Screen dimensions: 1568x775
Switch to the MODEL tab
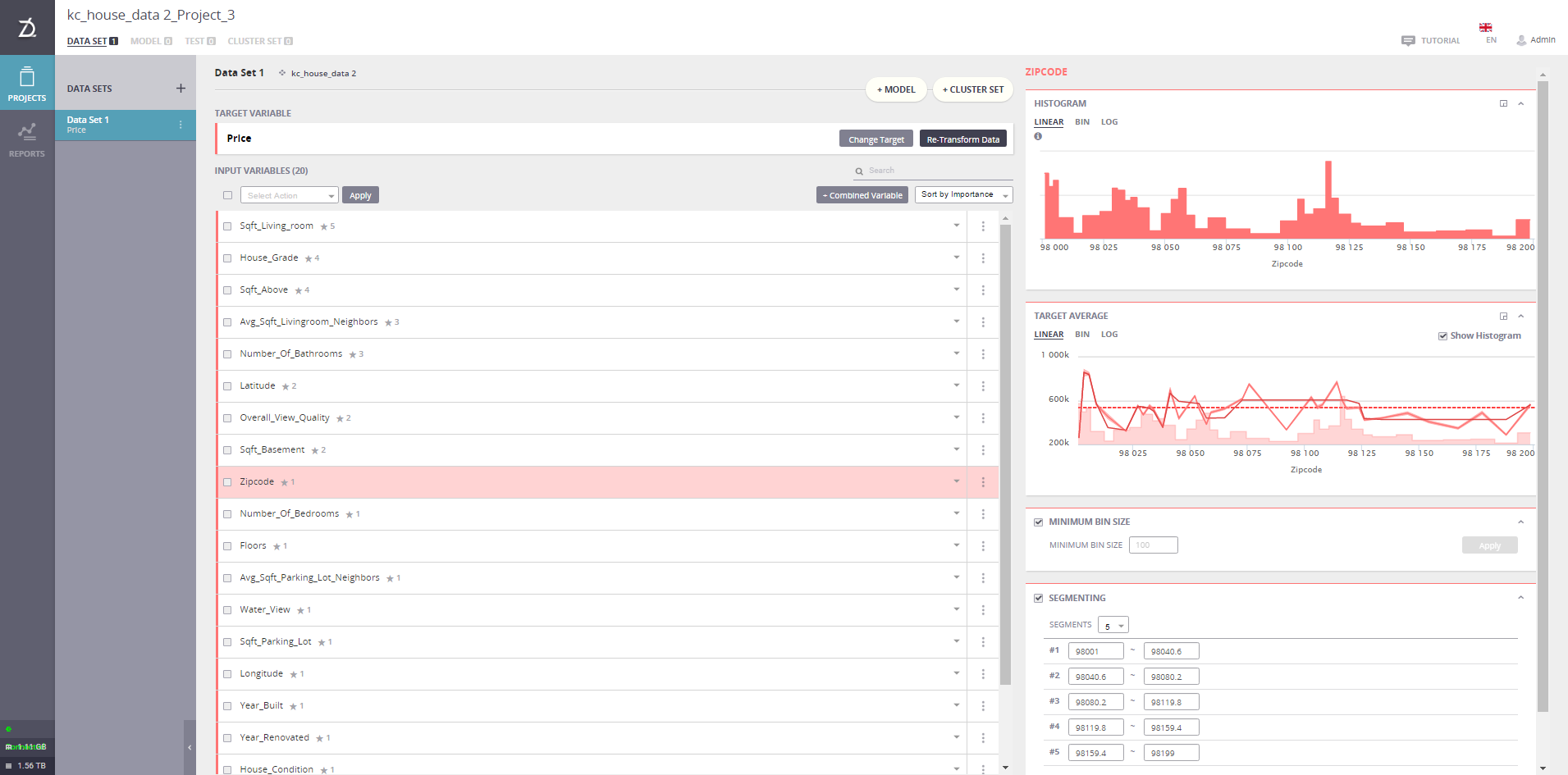point(151,41)
